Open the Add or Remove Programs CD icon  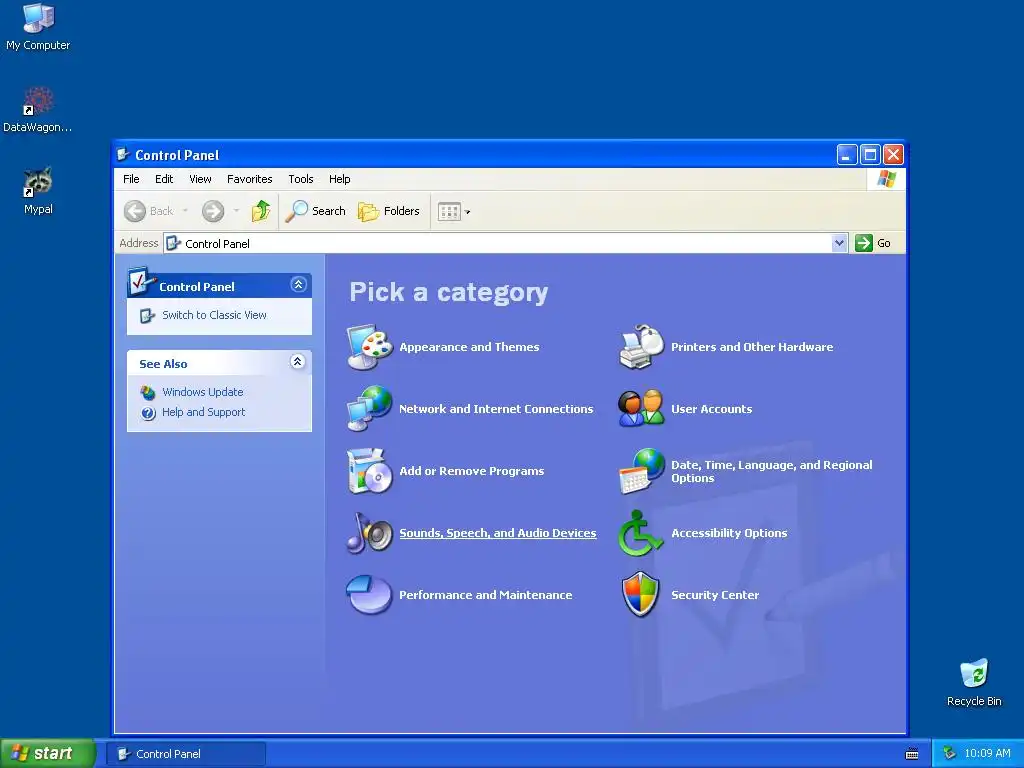pos(369,471)
